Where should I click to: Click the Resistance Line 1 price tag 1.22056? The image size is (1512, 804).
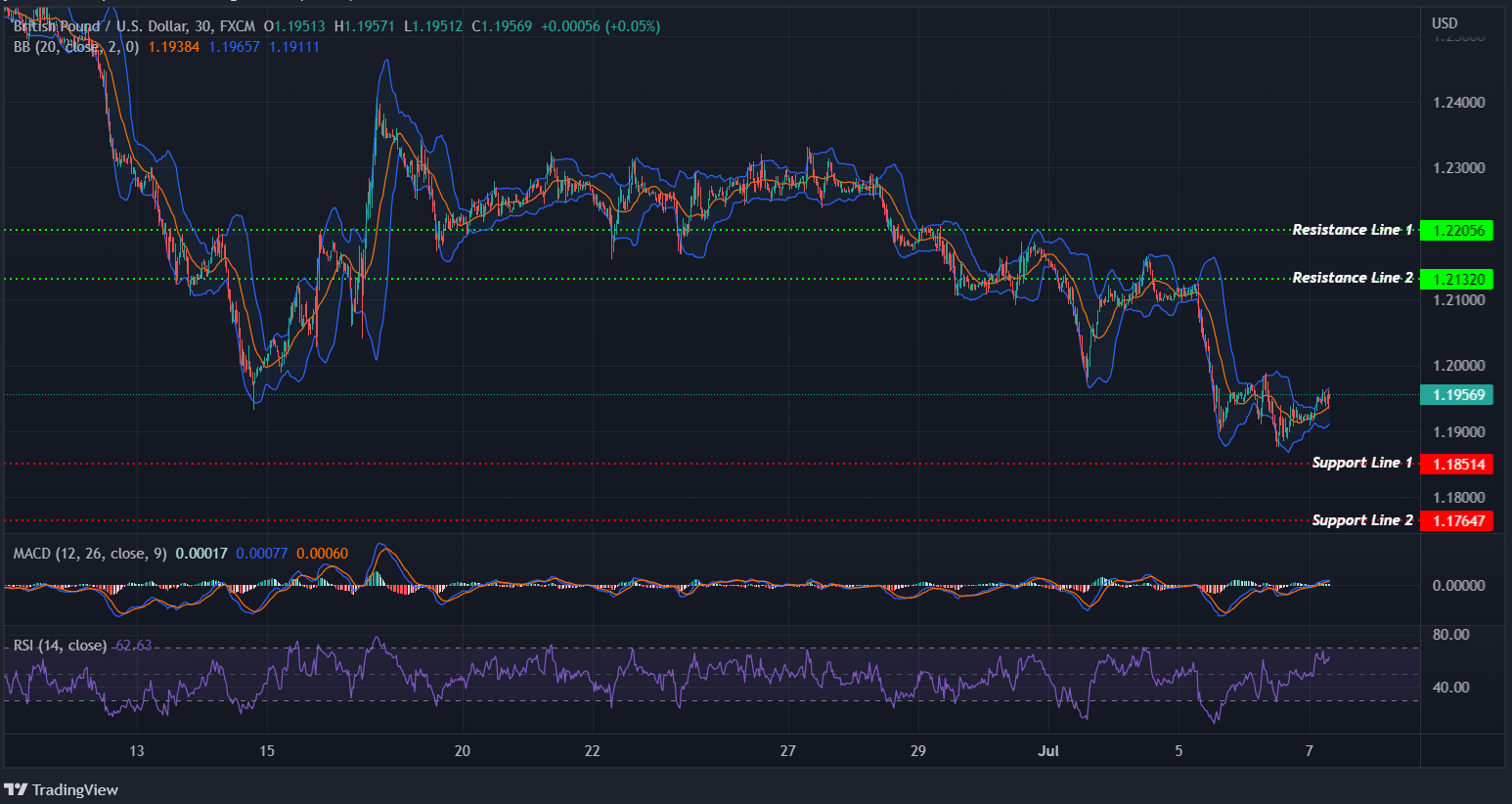[x=1457, y=230]
